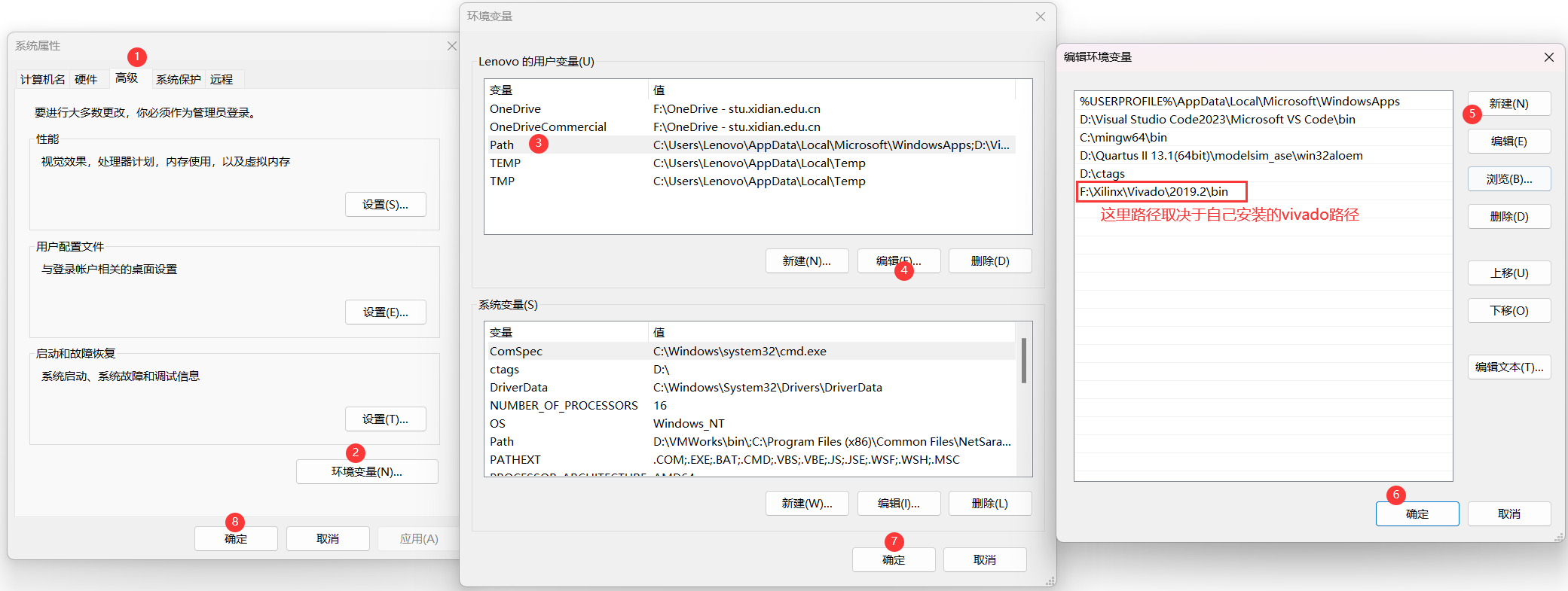
Task: Click 删除(L) under system variables
Action: (990, 504)
